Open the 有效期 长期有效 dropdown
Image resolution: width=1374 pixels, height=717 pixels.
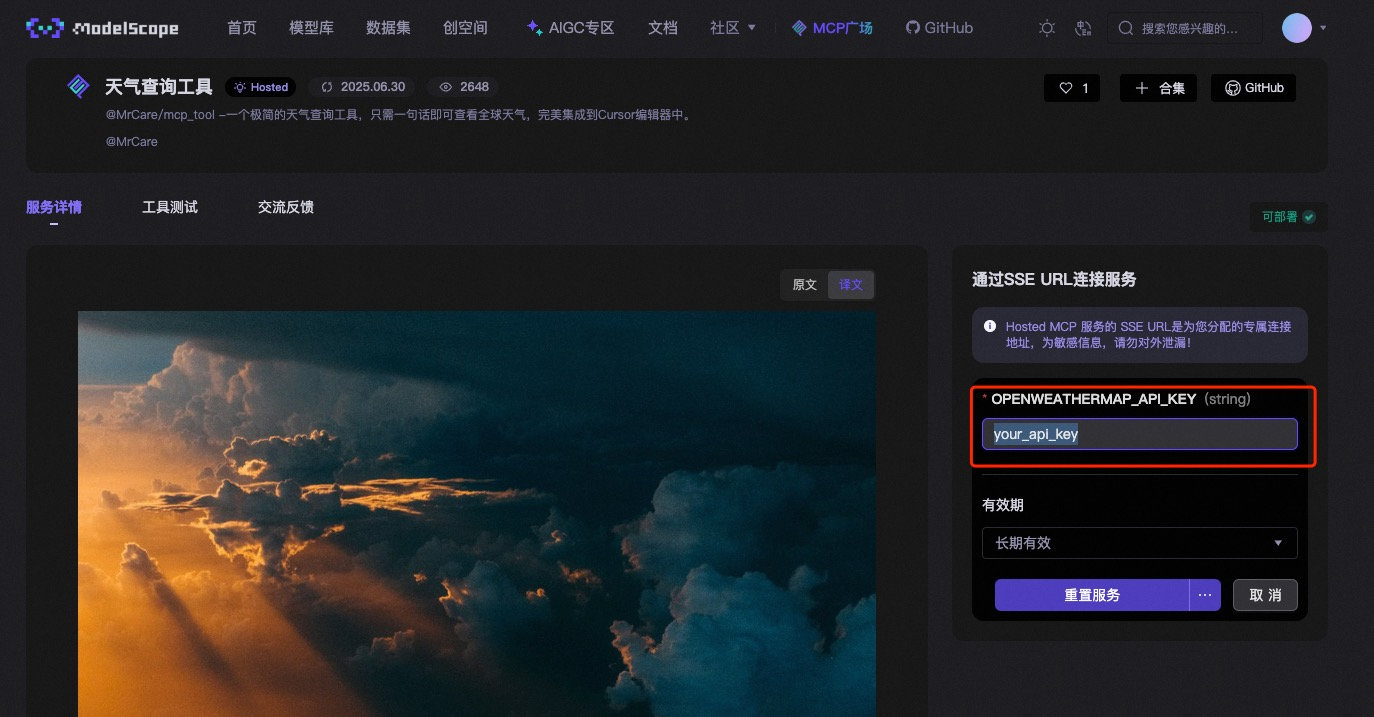1140,543
